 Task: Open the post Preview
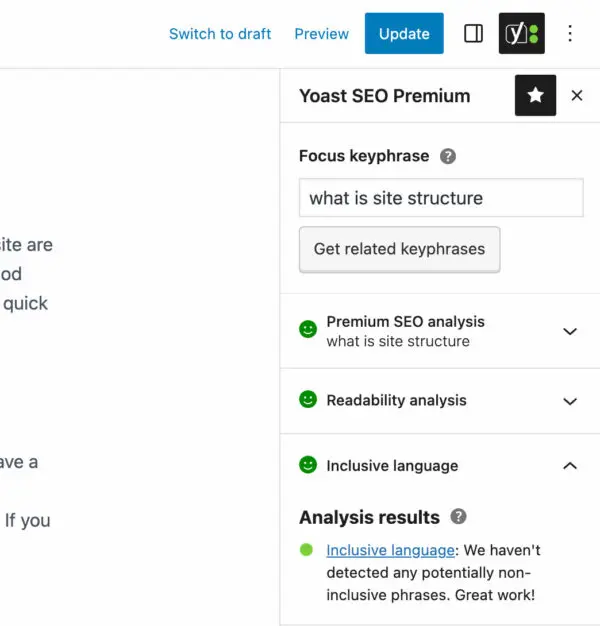click(x=322, y=34)
